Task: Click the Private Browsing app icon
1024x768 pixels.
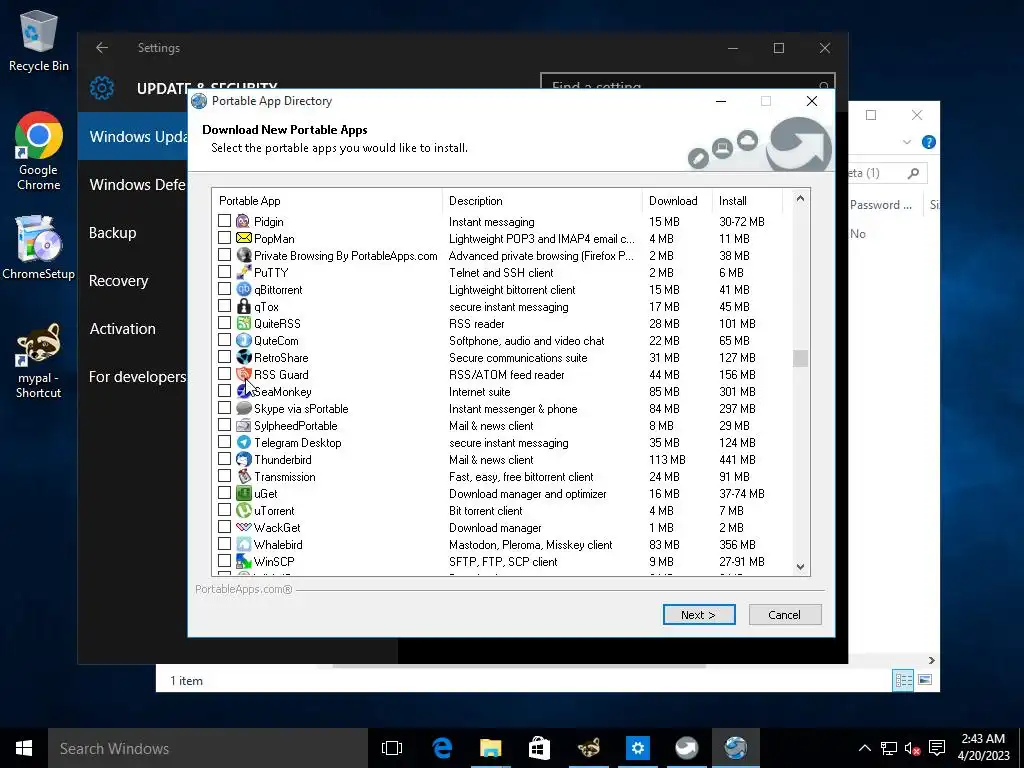Action: tap(244, 255)
